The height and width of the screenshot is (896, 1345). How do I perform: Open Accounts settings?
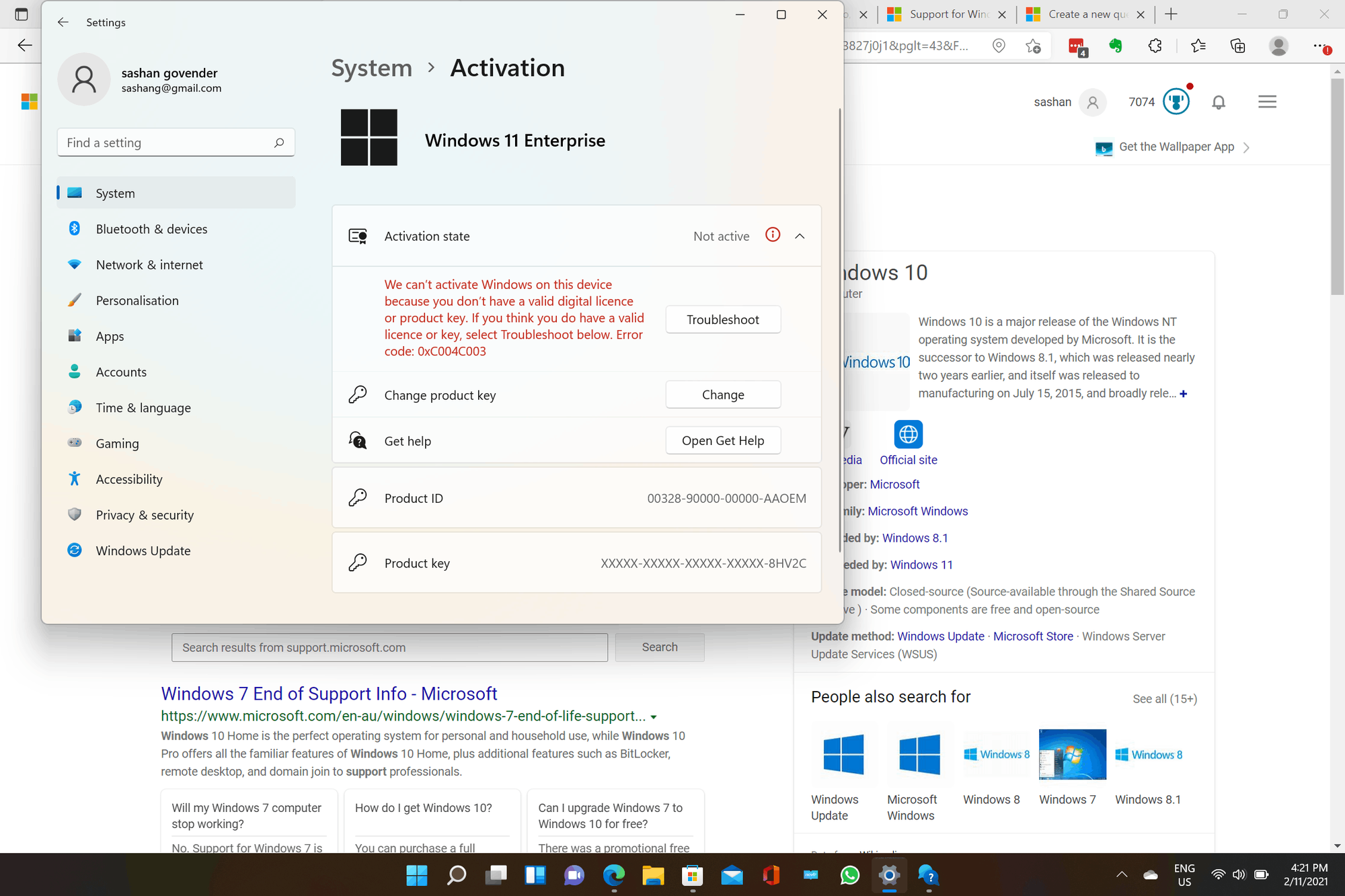121,371
